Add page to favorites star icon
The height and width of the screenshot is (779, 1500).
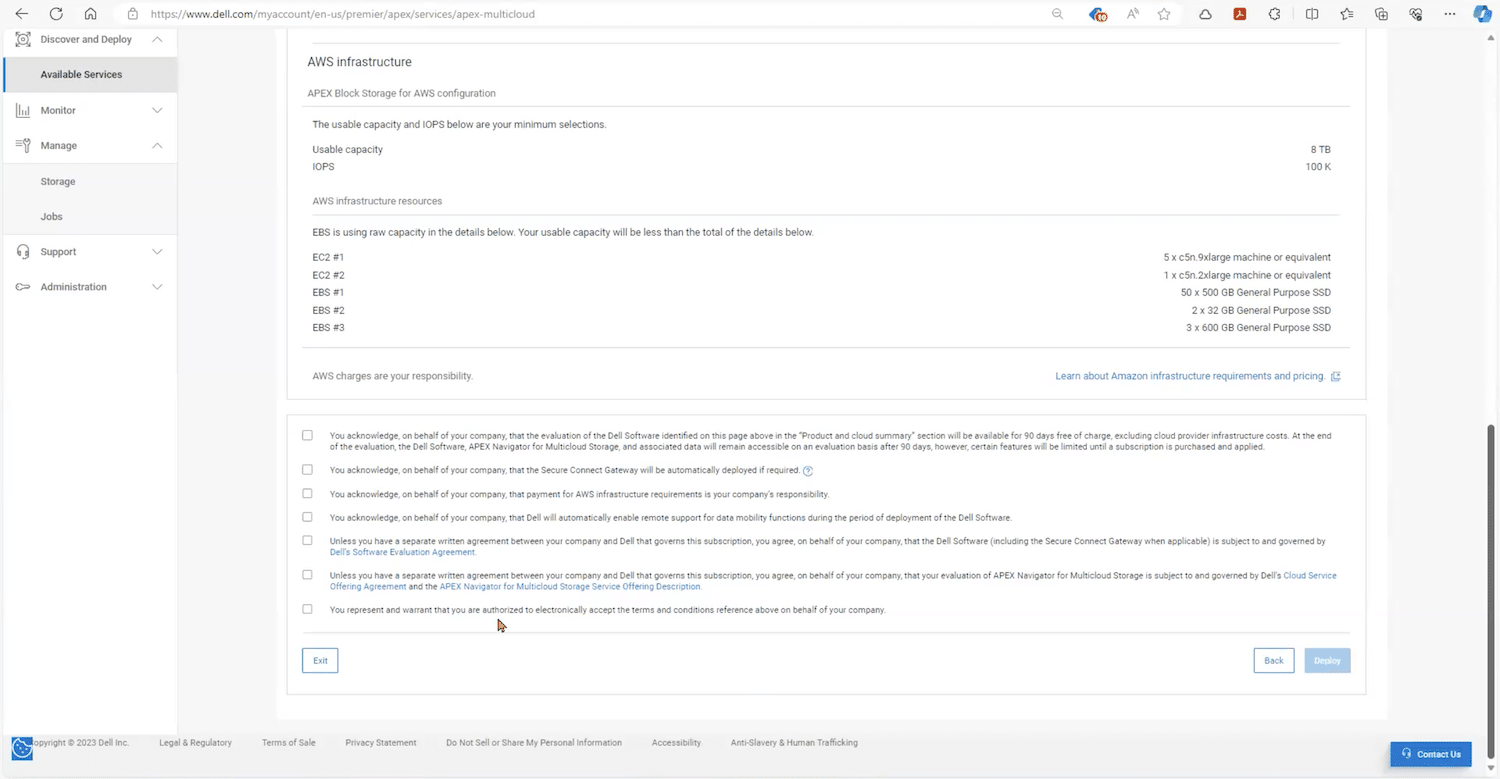point(1164,14)
